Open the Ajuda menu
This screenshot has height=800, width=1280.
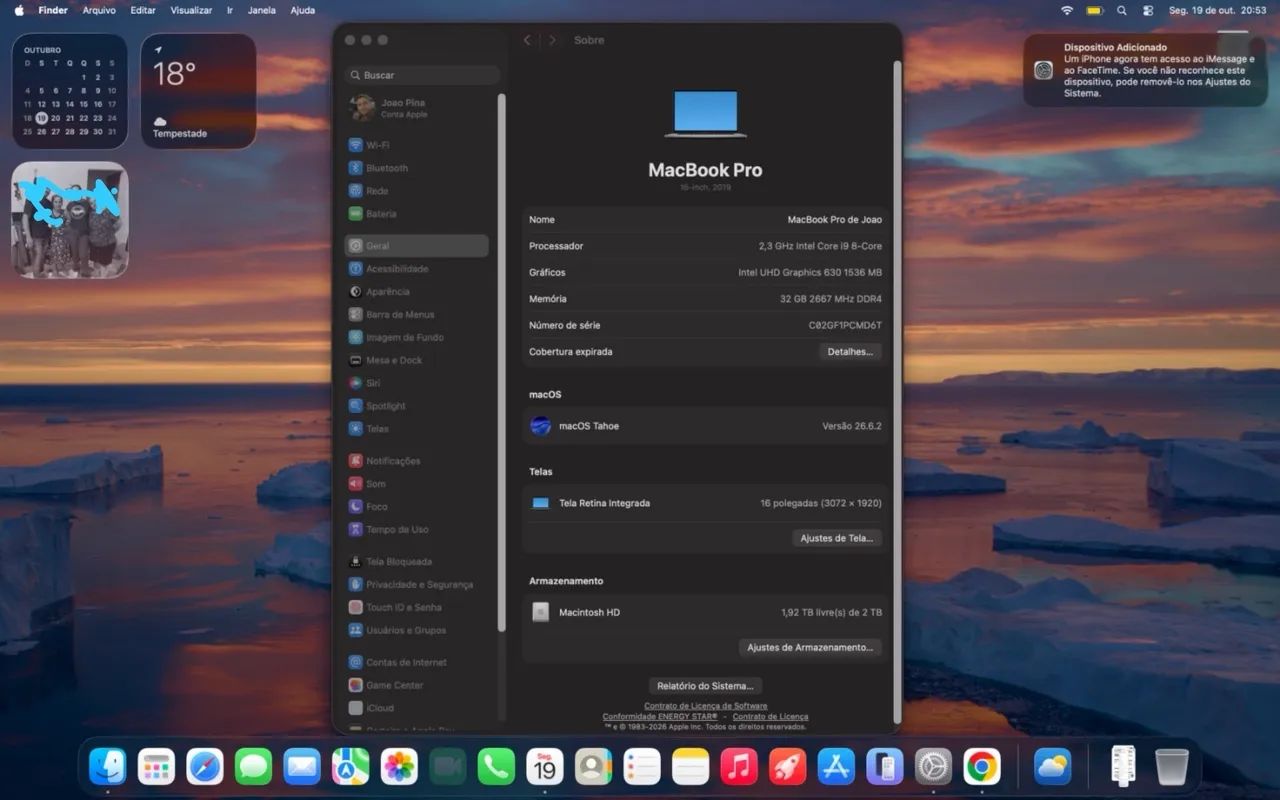pos(302,10)
